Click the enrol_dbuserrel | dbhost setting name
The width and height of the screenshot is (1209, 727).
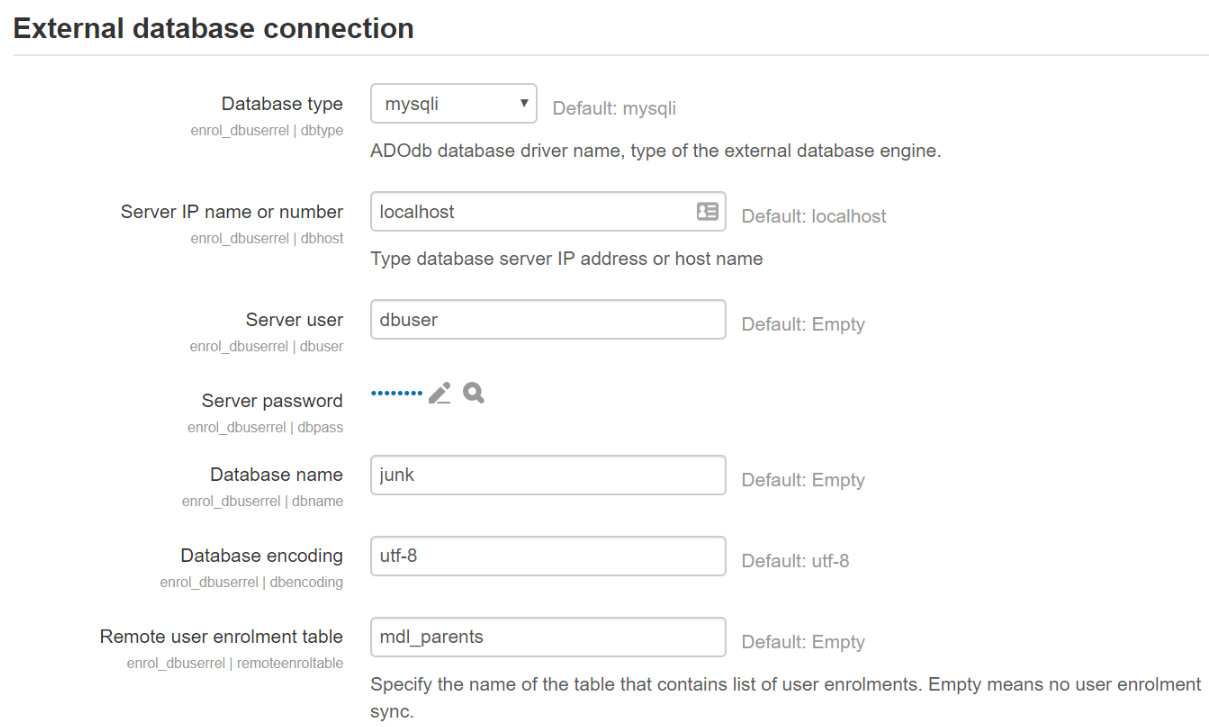click(266, 239)
